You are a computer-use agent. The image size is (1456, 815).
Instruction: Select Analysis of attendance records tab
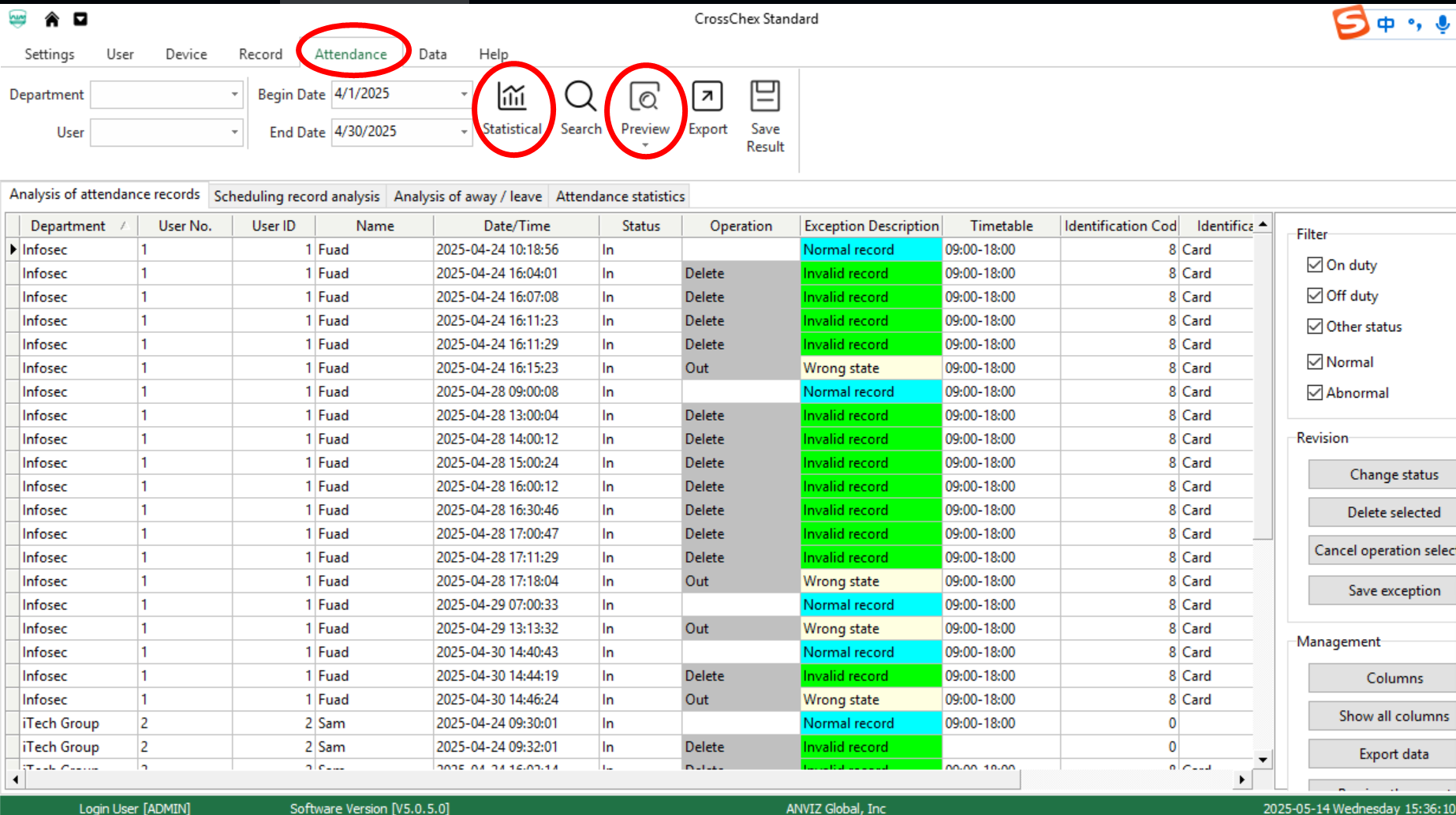pyautogui.click(x=105, y=194)
